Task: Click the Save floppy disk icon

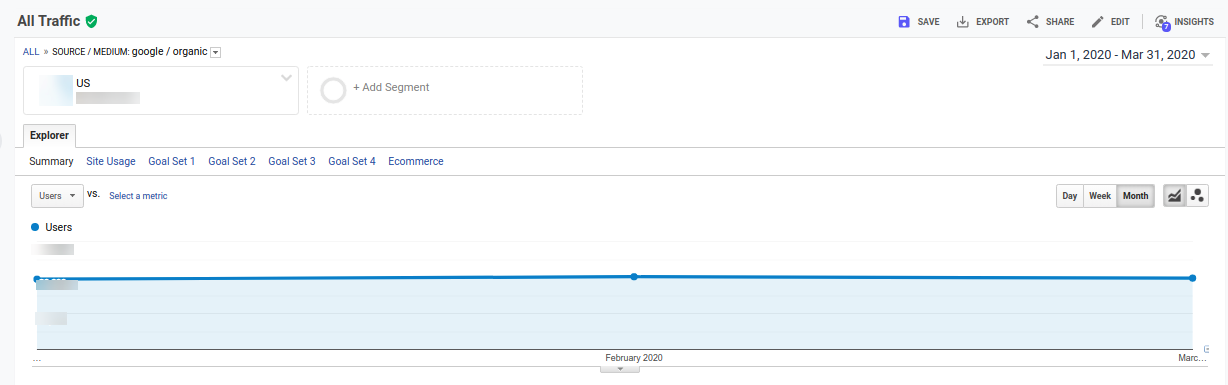Action: [904, 21]
